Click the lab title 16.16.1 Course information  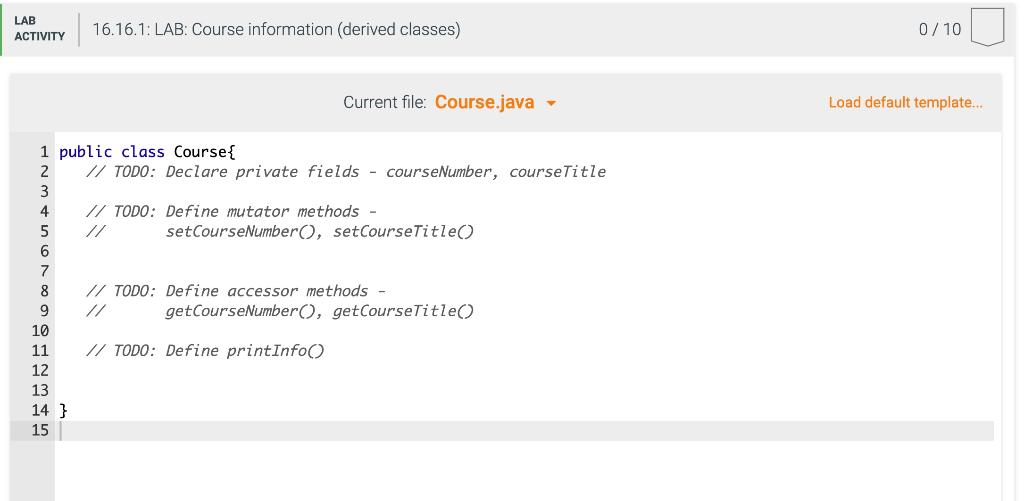click(x=276, y=29)
